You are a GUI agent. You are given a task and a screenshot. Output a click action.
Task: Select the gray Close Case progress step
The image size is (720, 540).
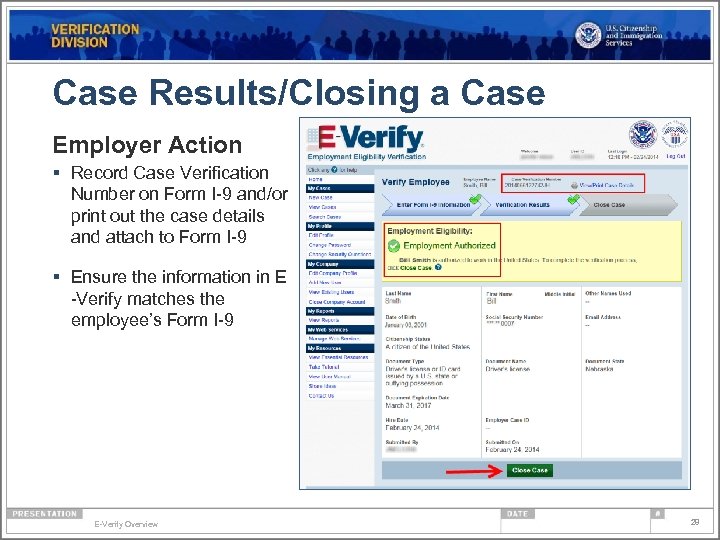(628, 205)
